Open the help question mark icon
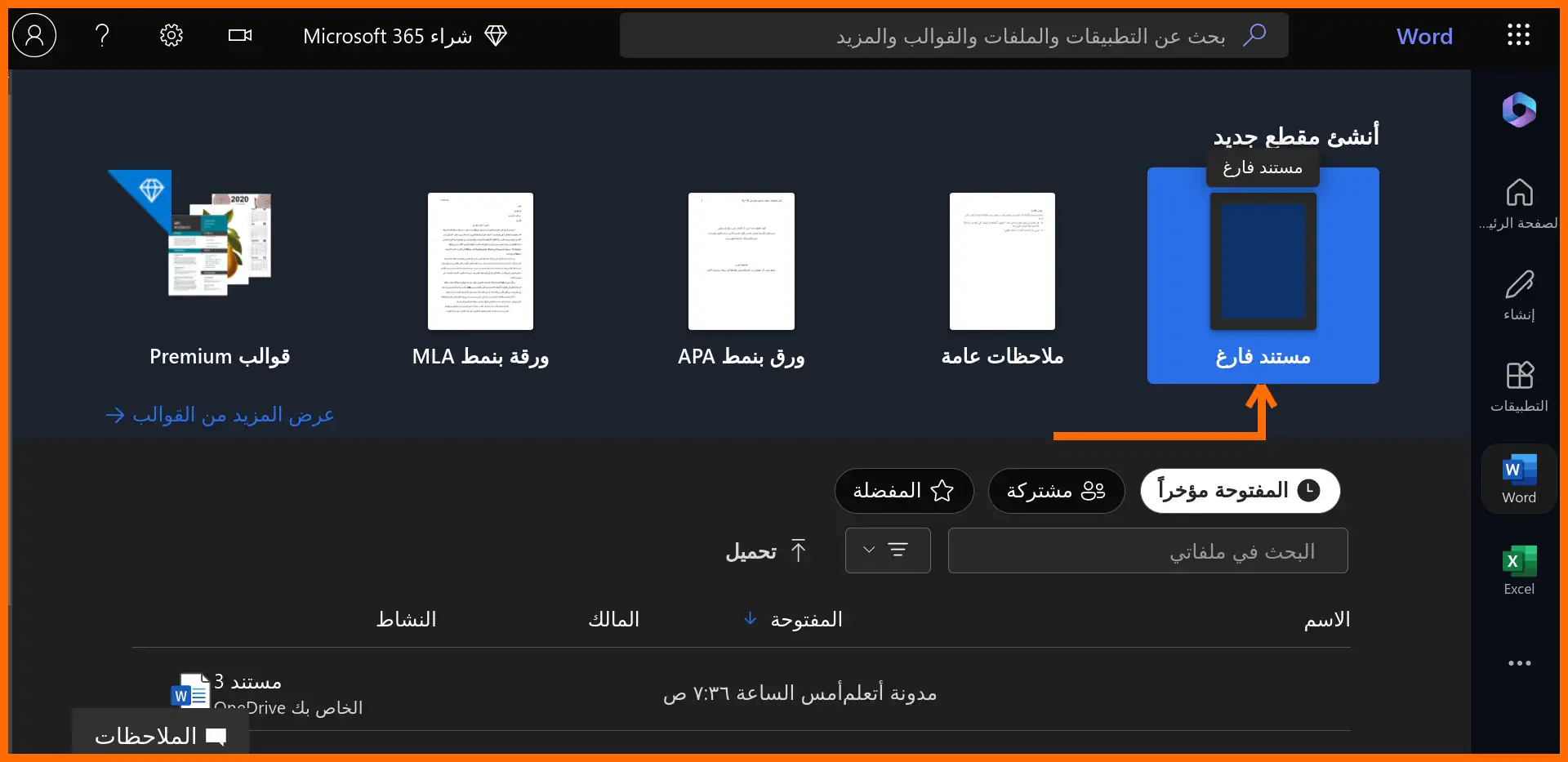This screenshot has width=1568, height=762. click(102, 35)
